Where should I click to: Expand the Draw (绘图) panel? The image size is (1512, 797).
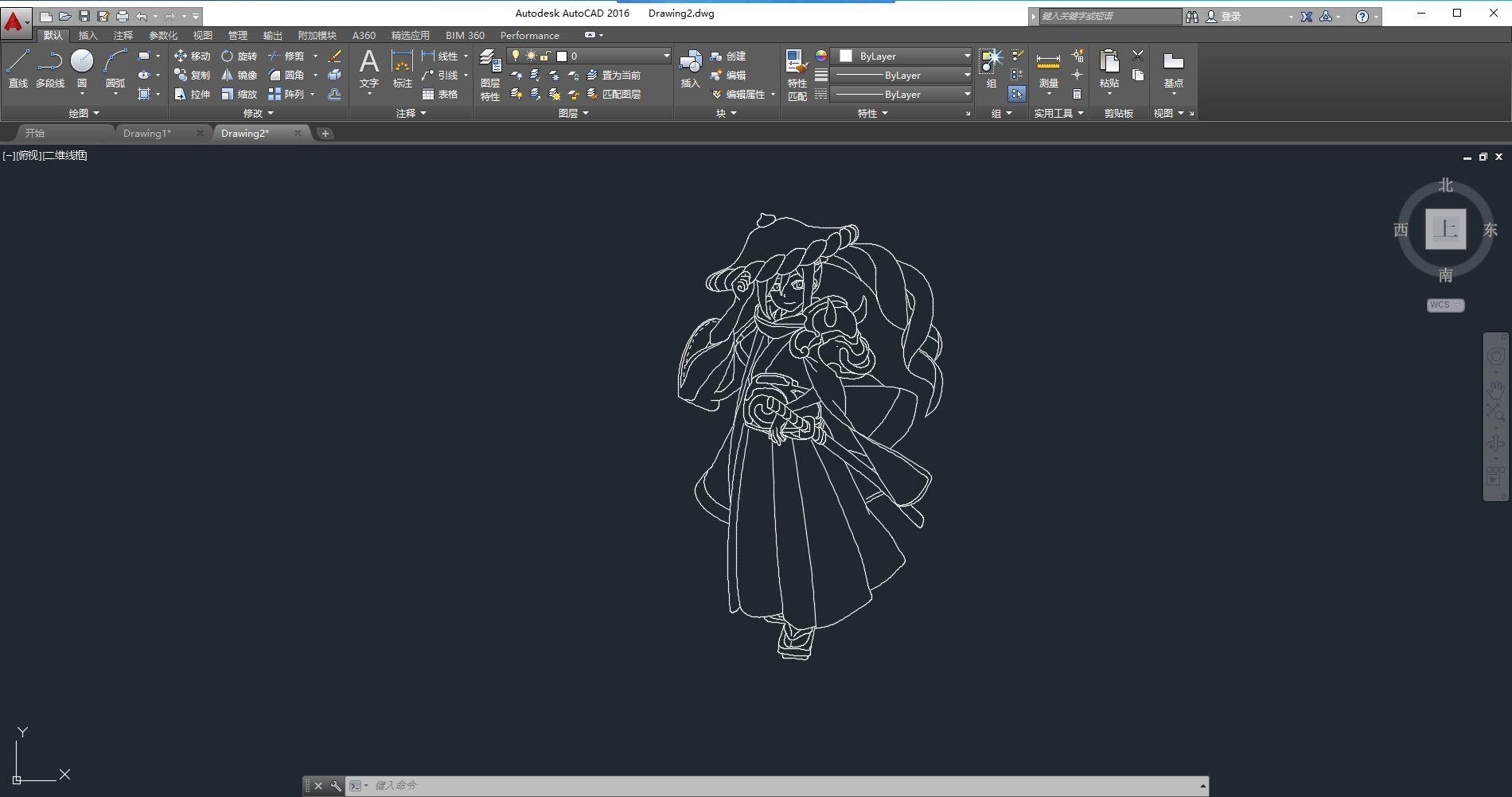tap(84, 113)
